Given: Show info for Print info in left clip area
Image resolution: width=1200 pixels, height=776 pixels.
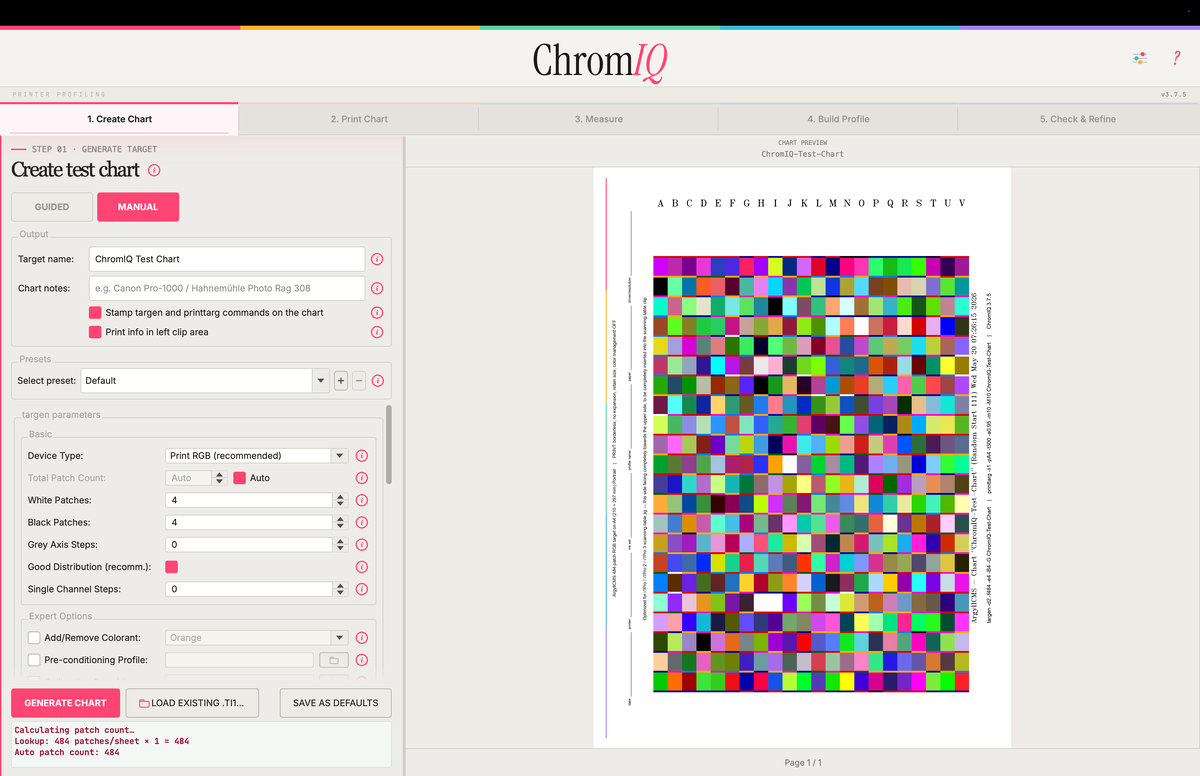Looking at the screenshot, I should pyautogui.click(x=377, y=332).
